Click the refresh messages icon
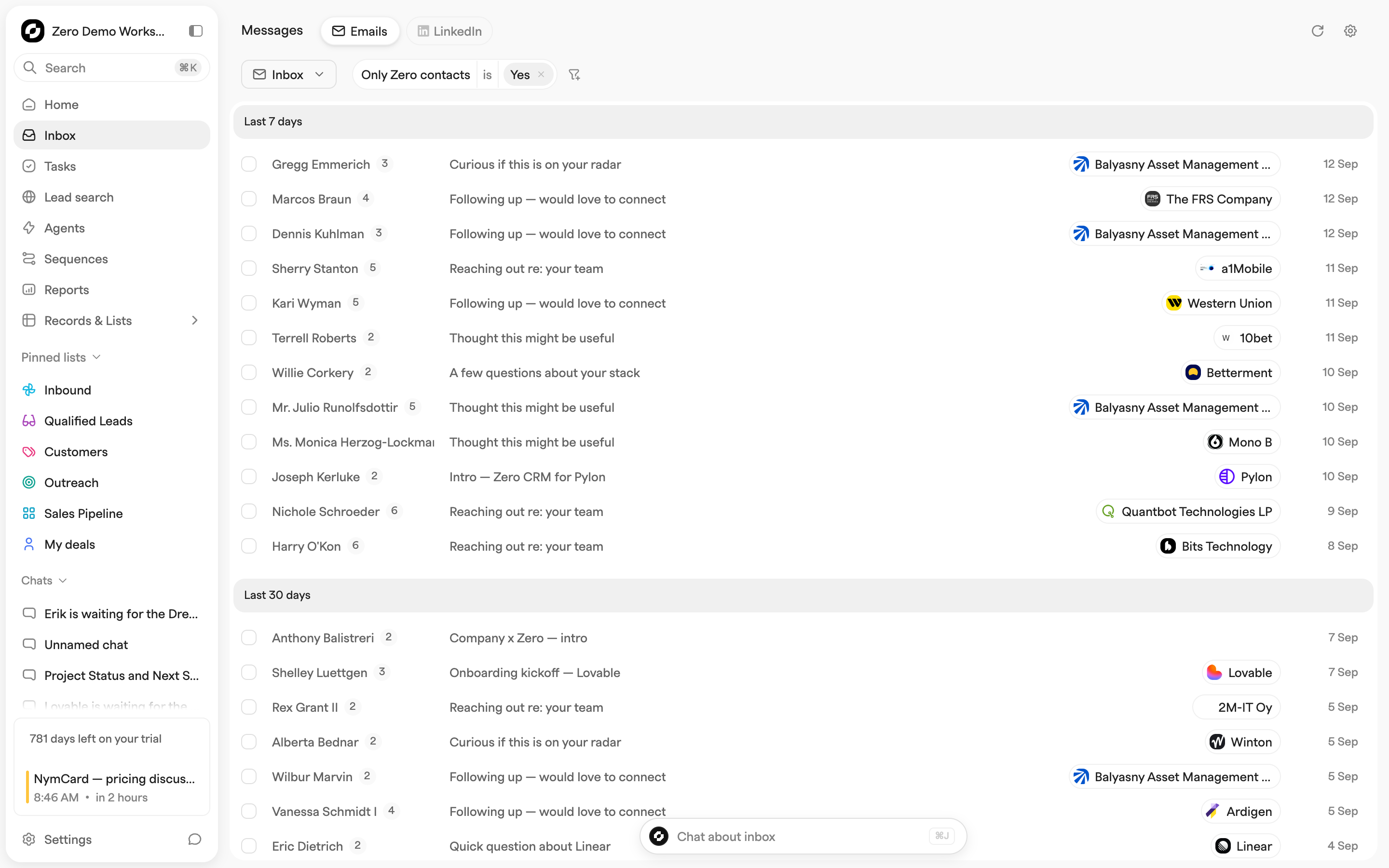This screenshot has width=1389, height=868. (x=1317, y=31)
